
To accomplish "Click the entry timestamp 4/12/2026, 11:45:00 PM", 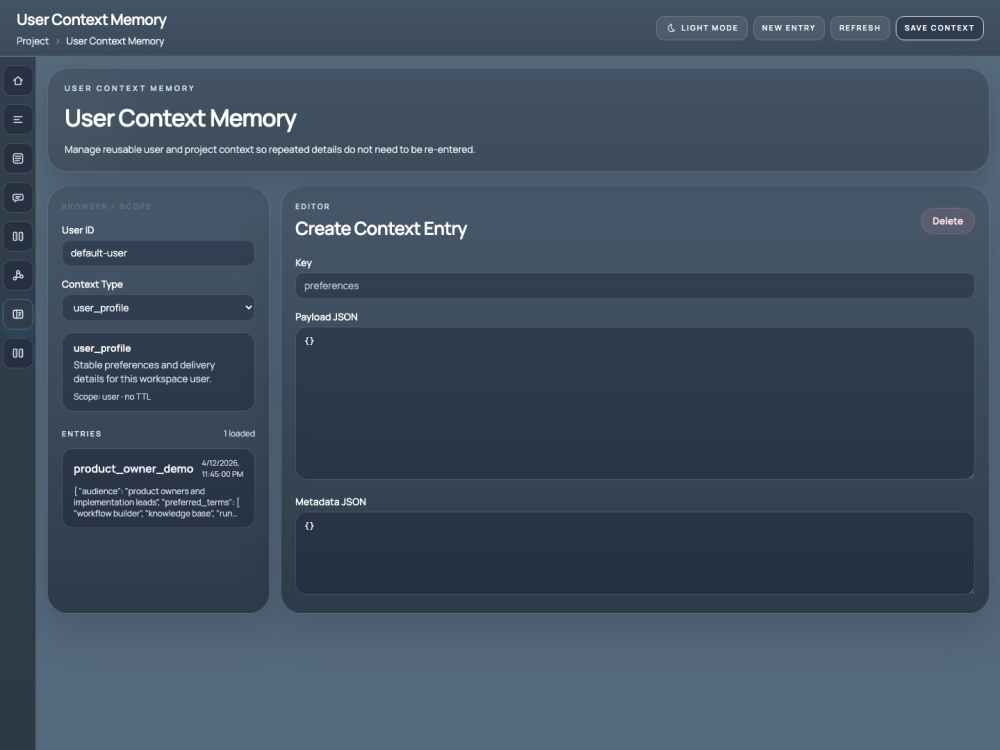I will click(x=223, y=469).
